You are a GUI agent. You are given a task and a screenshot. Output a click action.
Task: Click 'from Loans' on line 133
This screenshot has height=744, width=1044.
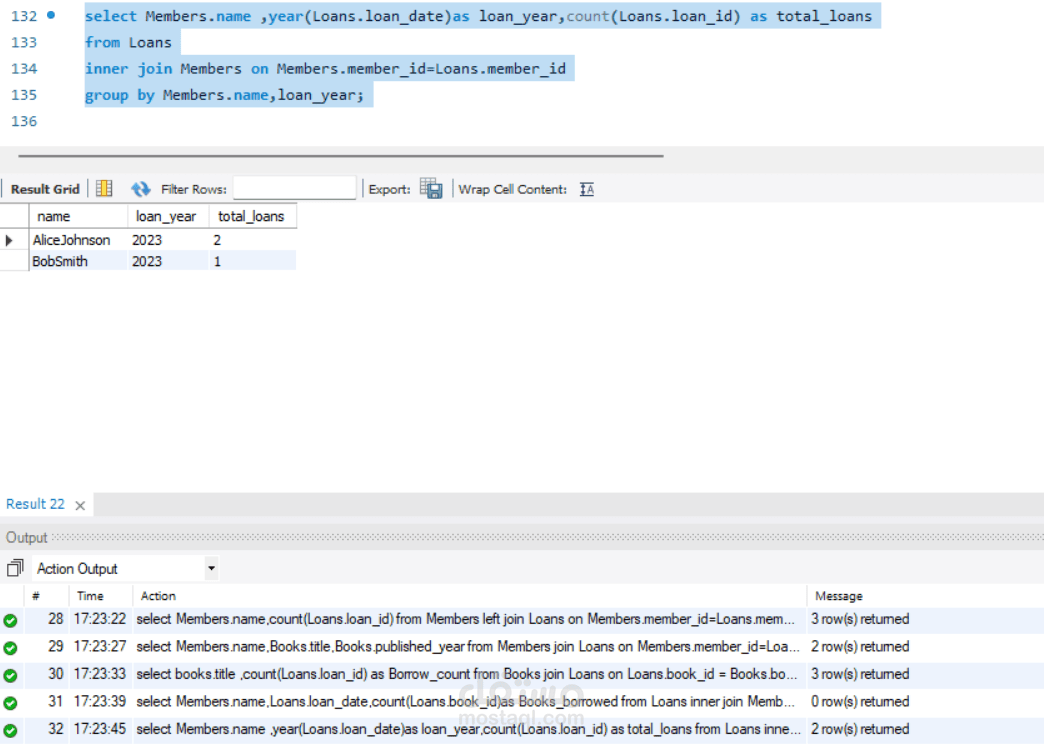pos(129,43)
